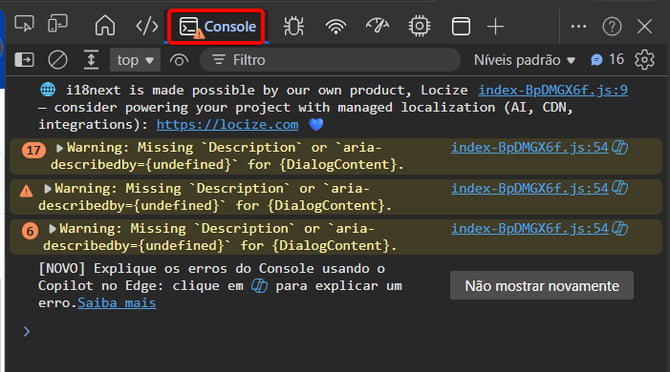Create a live expression with eye icon
This screenshot has height=372, width=670.
(179, 60)
